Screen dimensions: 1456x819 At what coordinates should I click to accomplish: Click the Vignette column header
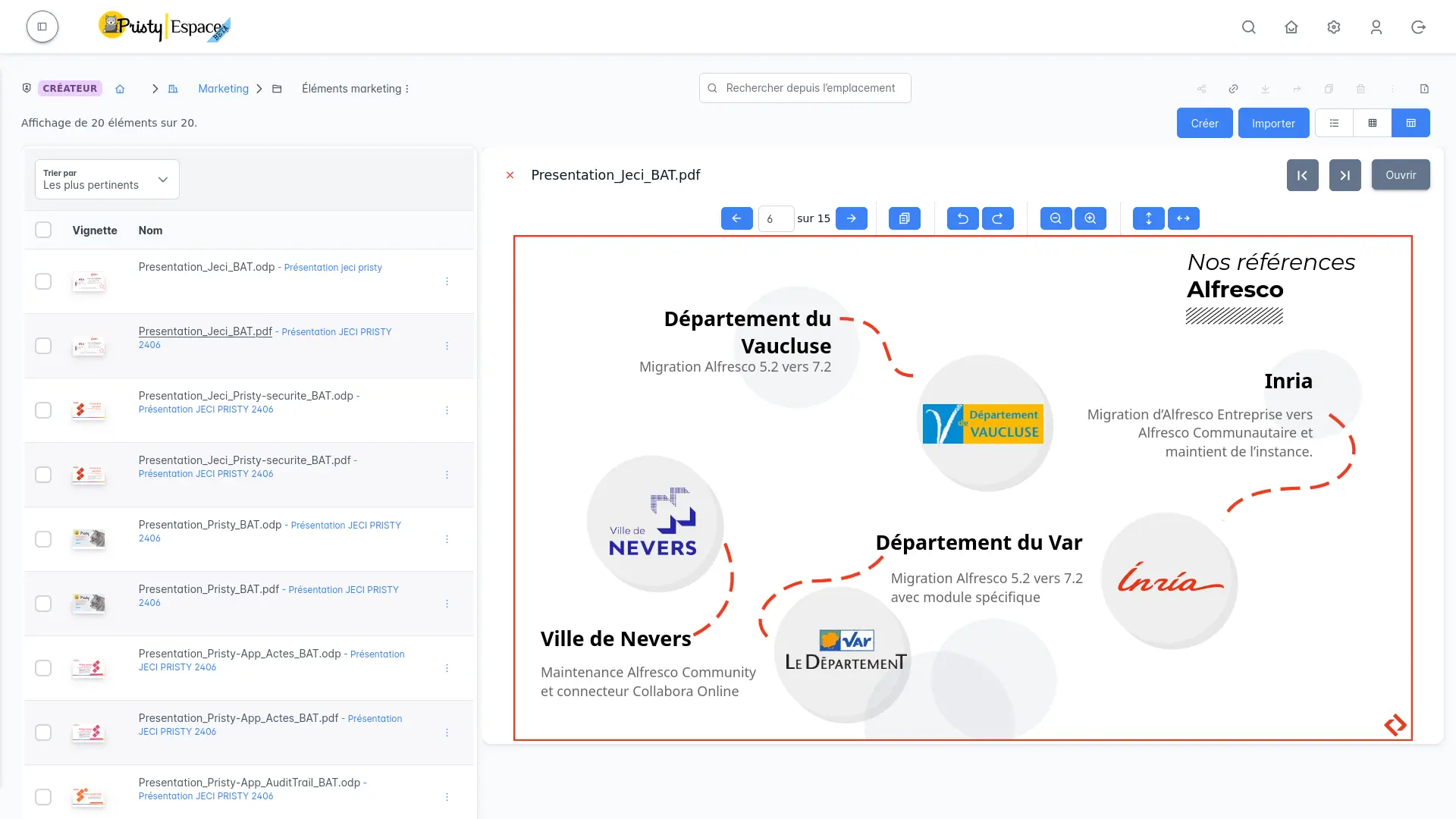(95, 231)
